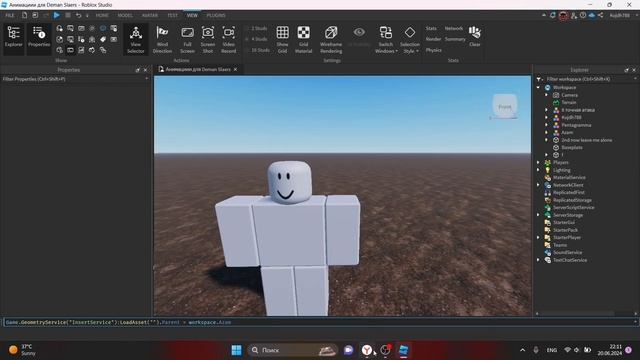Viewport: 640px width, 360px height.
Task: Close the Анимации для Deman Slaers place tab
Action: tap(236, 69)
